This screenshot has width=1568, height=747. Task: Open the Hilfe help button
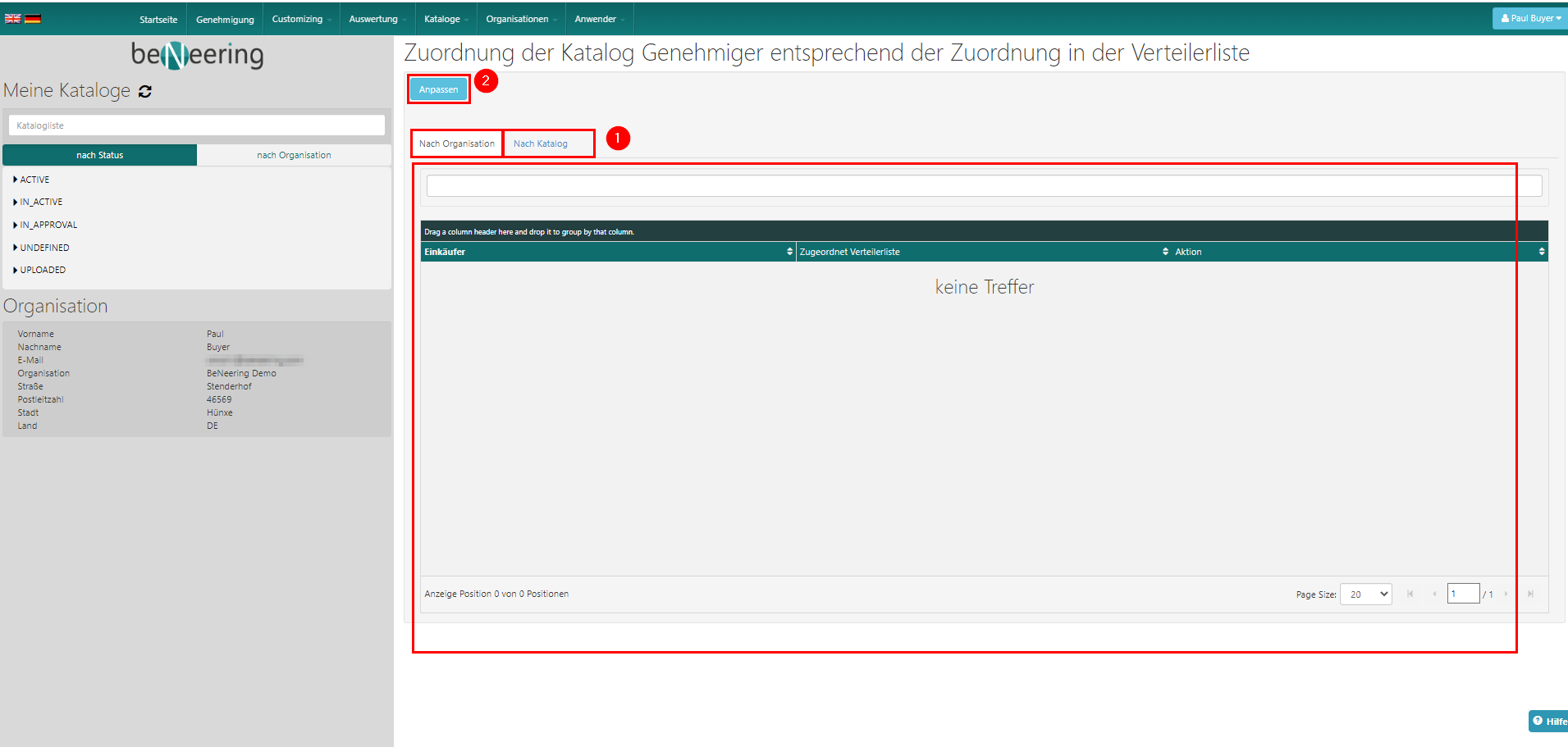point(1548,721)
